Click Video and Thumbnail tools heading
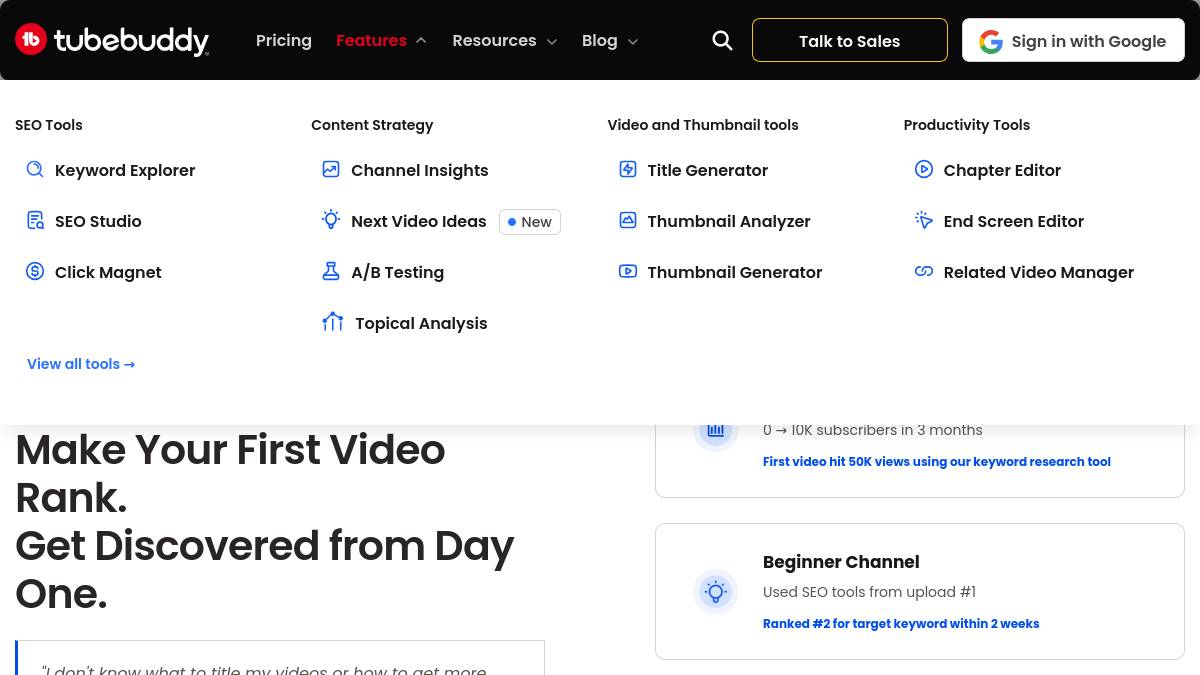Viewport: 1200px width, 675px height. 703,125
